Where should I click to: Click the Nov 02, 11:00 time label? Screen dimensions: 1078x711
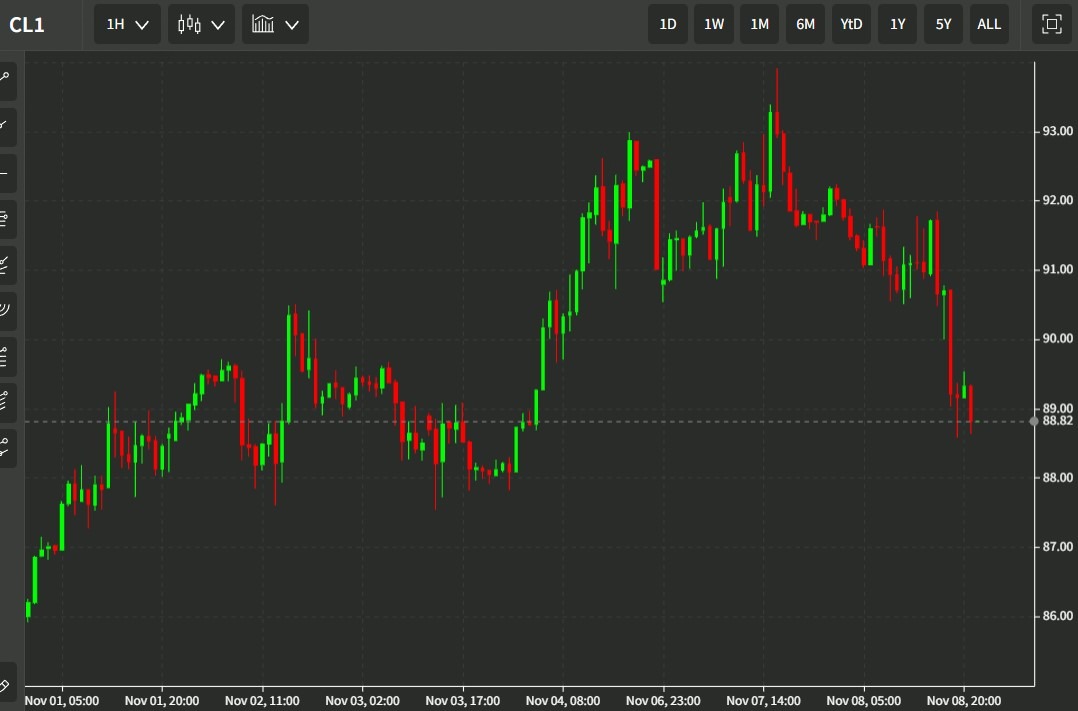coord(262,701)
